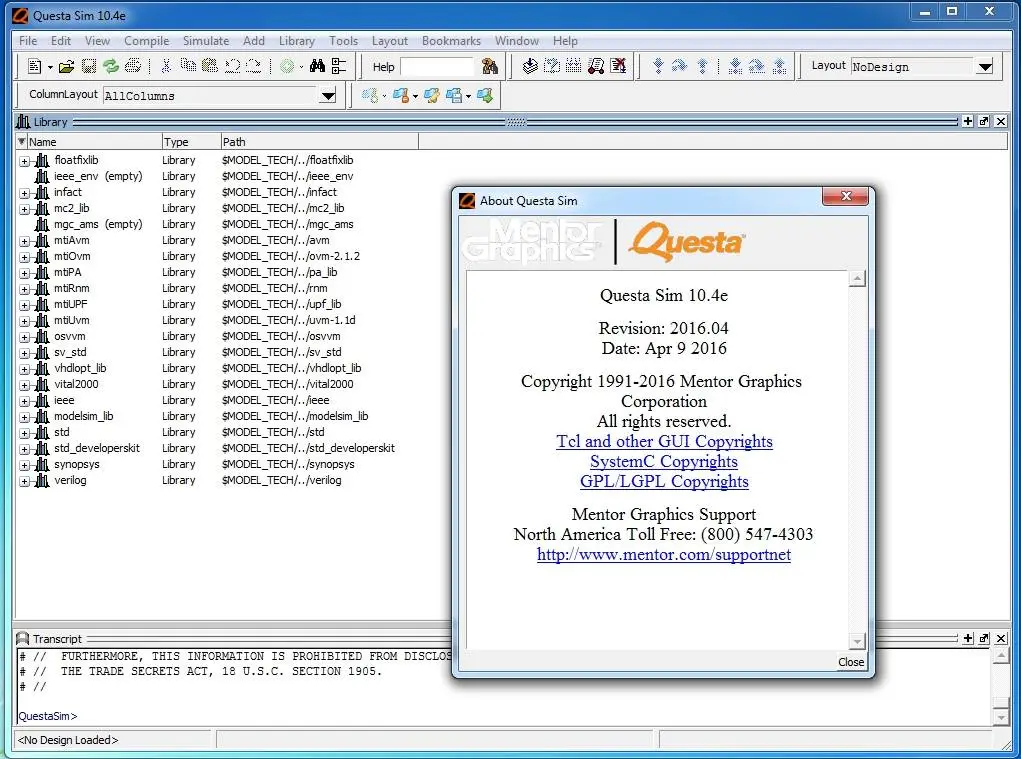Open the Layout NoDesign dropdown
The width and height of the screenshot is (1021, 759).
(x=985, y=66)
